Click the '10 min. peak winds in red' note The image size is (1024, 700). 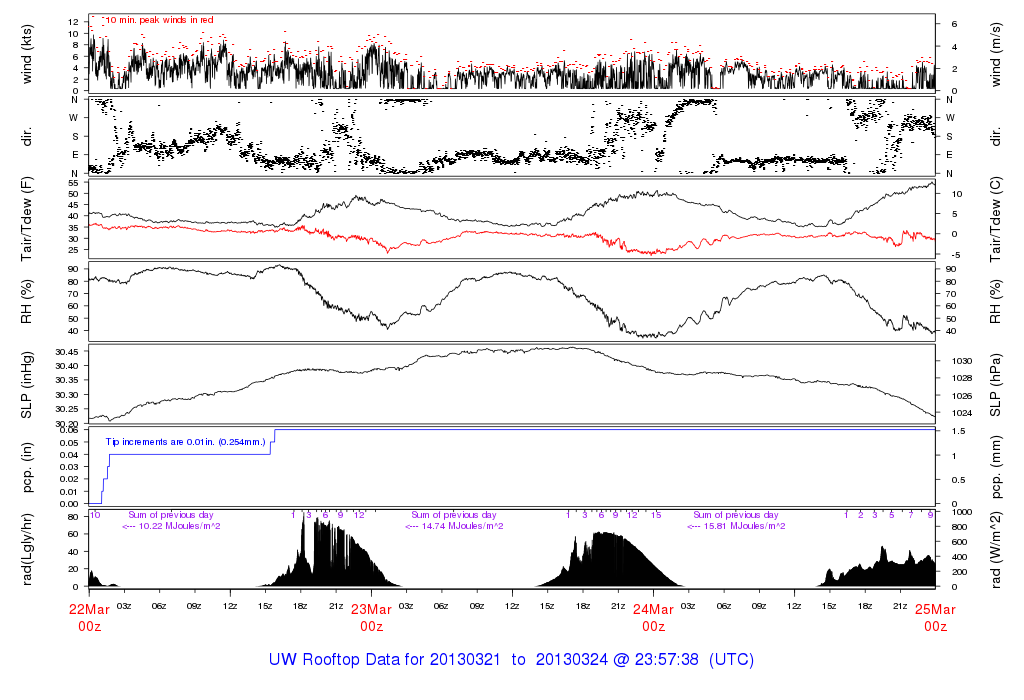click(159, 20)
